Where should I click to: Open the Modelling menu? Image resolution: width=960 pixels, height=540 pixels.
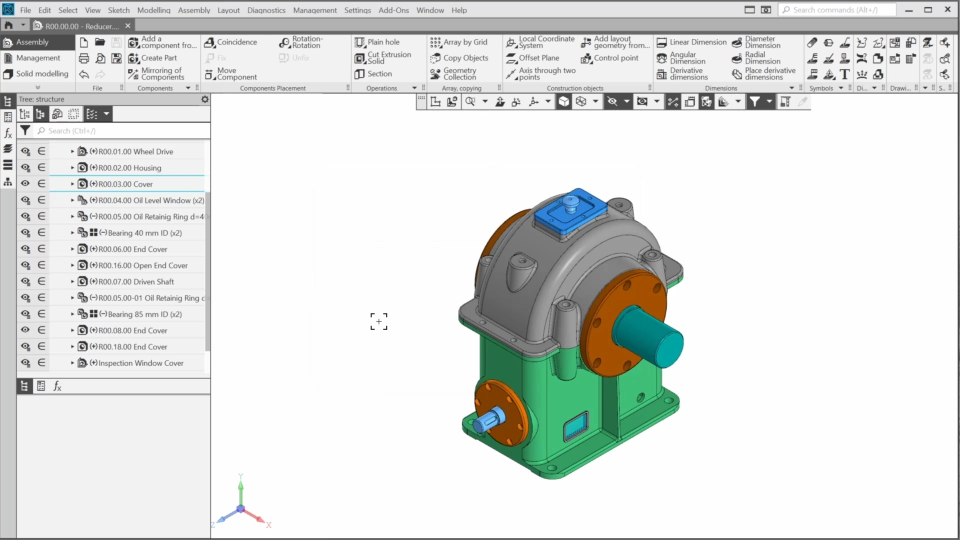[153, 10]
